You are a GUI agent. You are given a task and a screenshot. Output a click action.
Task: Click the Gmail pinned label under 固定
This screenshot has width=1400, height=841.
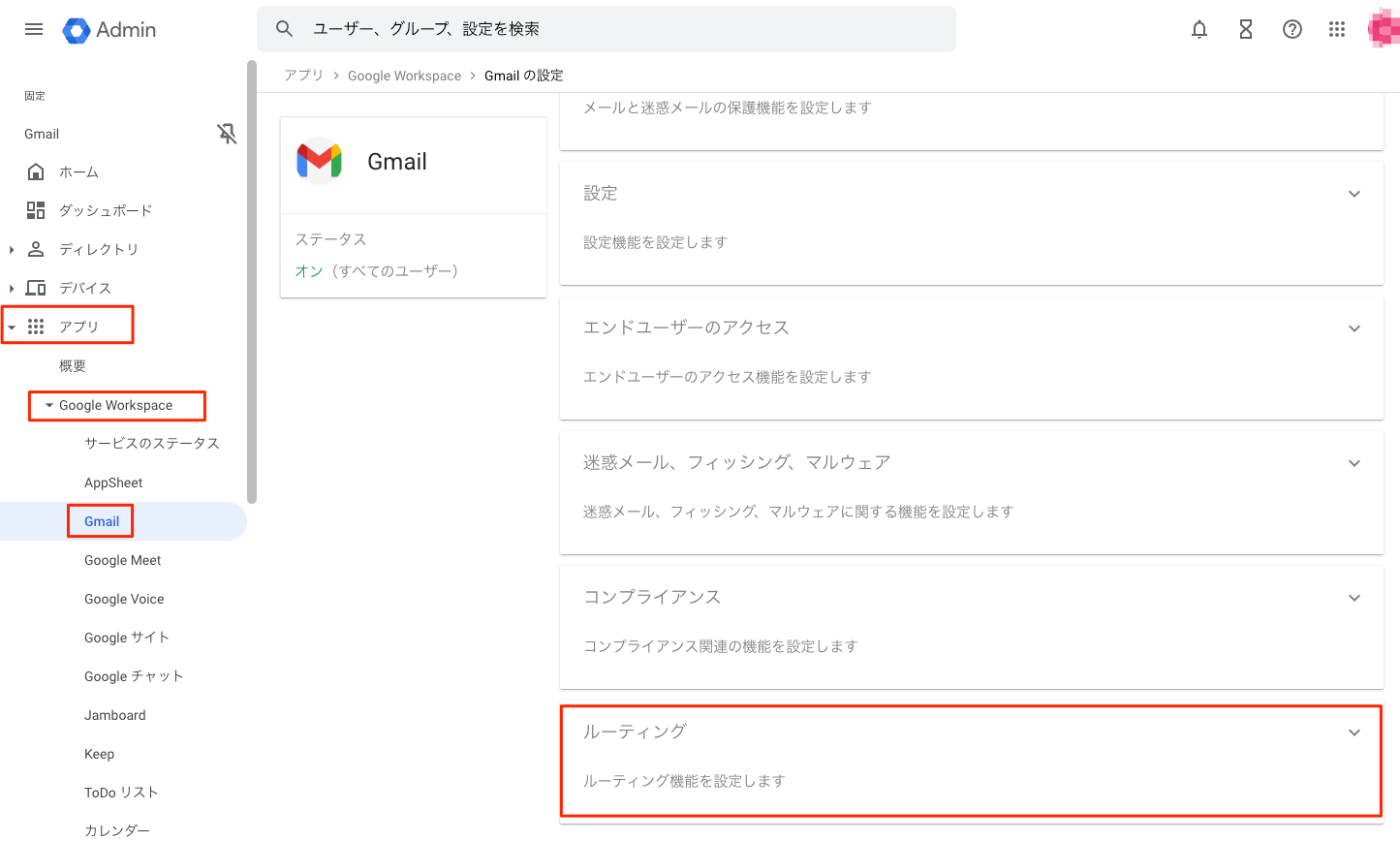(42, 134)
